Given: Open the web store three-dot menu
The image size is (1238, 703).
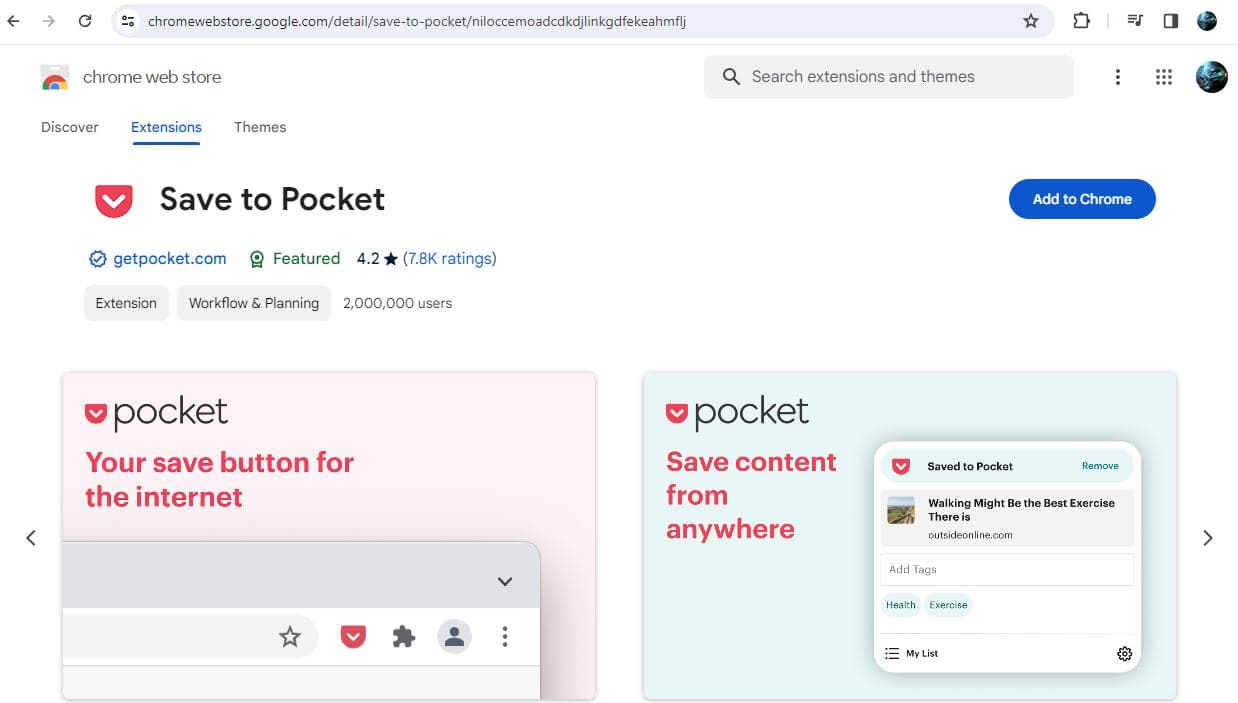Looking at the screenshot, I should pos(1118,77).
